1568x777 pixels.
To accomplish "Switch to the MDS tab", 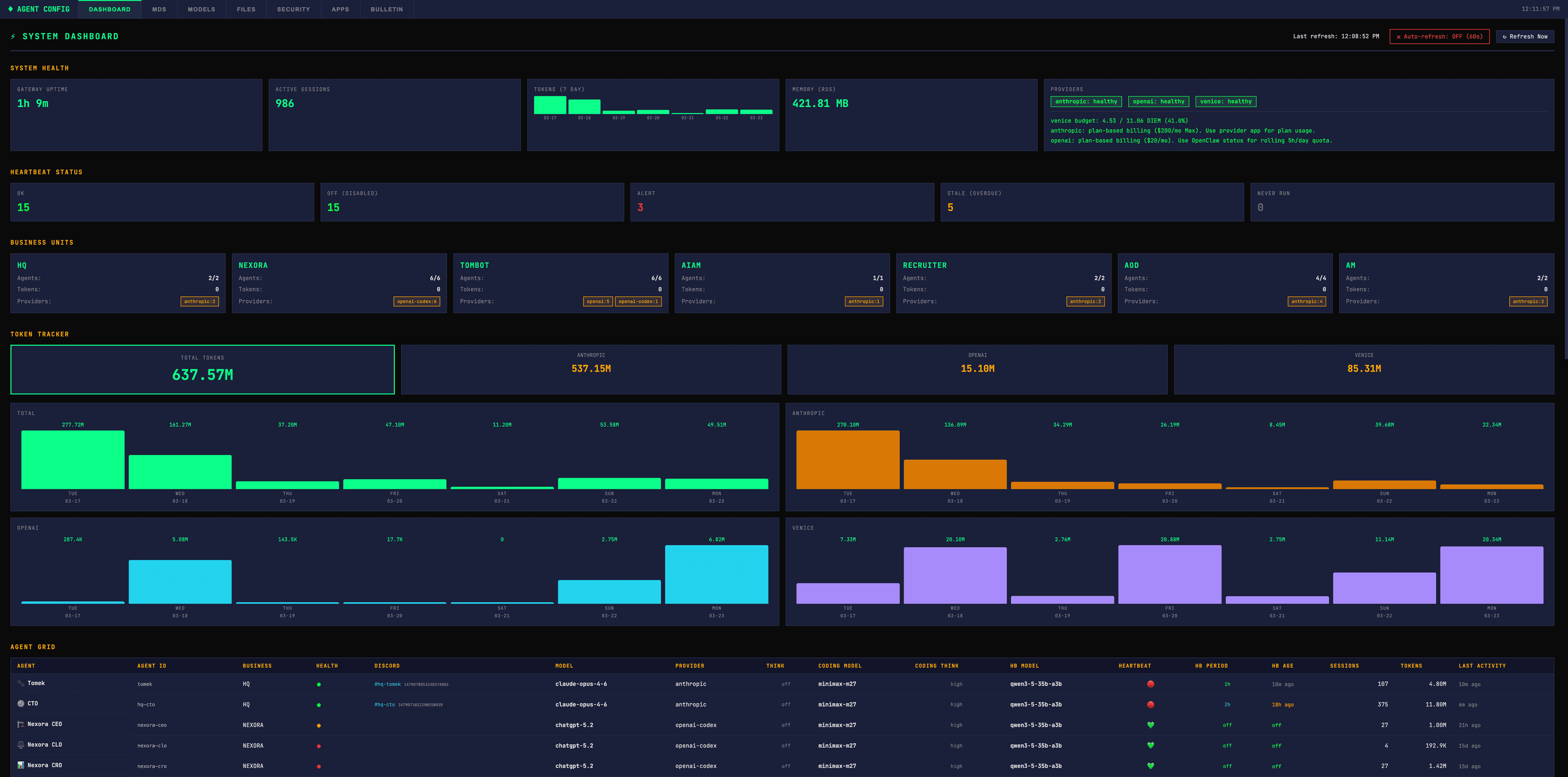I will (159, 9).
